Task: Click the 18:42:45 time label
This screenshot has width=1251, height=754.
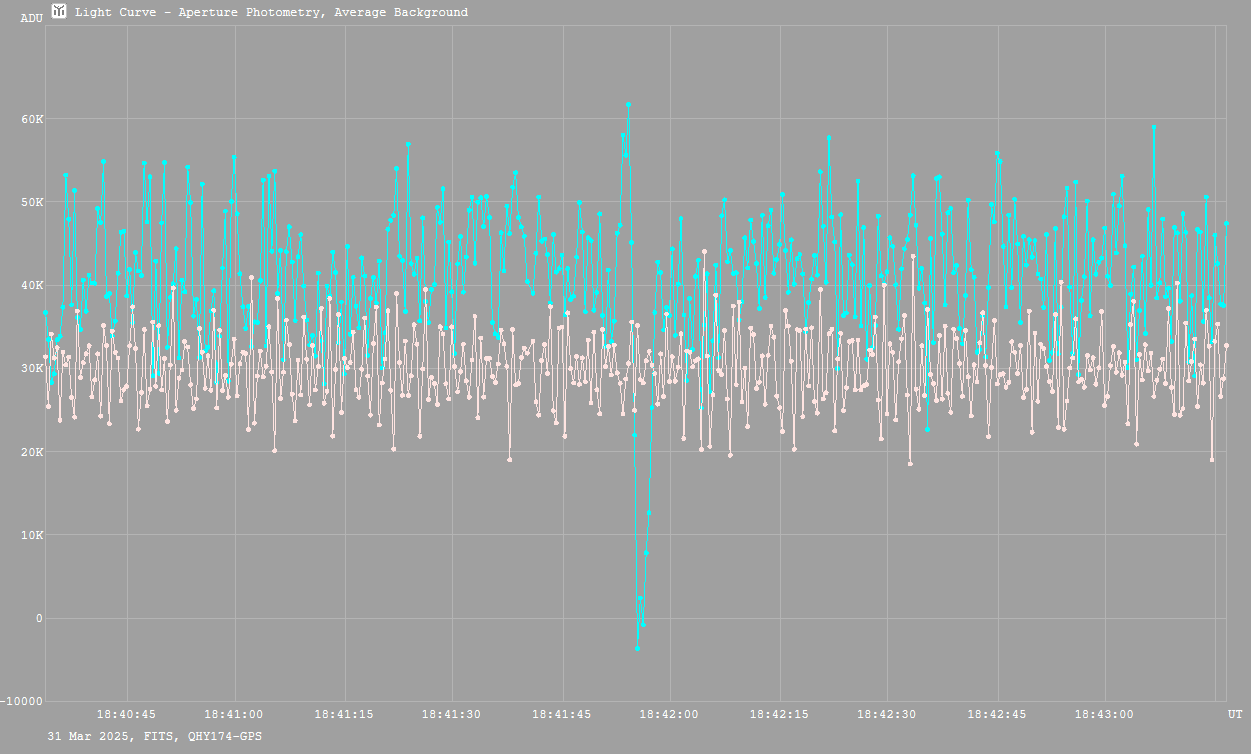Action: point(997,714)
